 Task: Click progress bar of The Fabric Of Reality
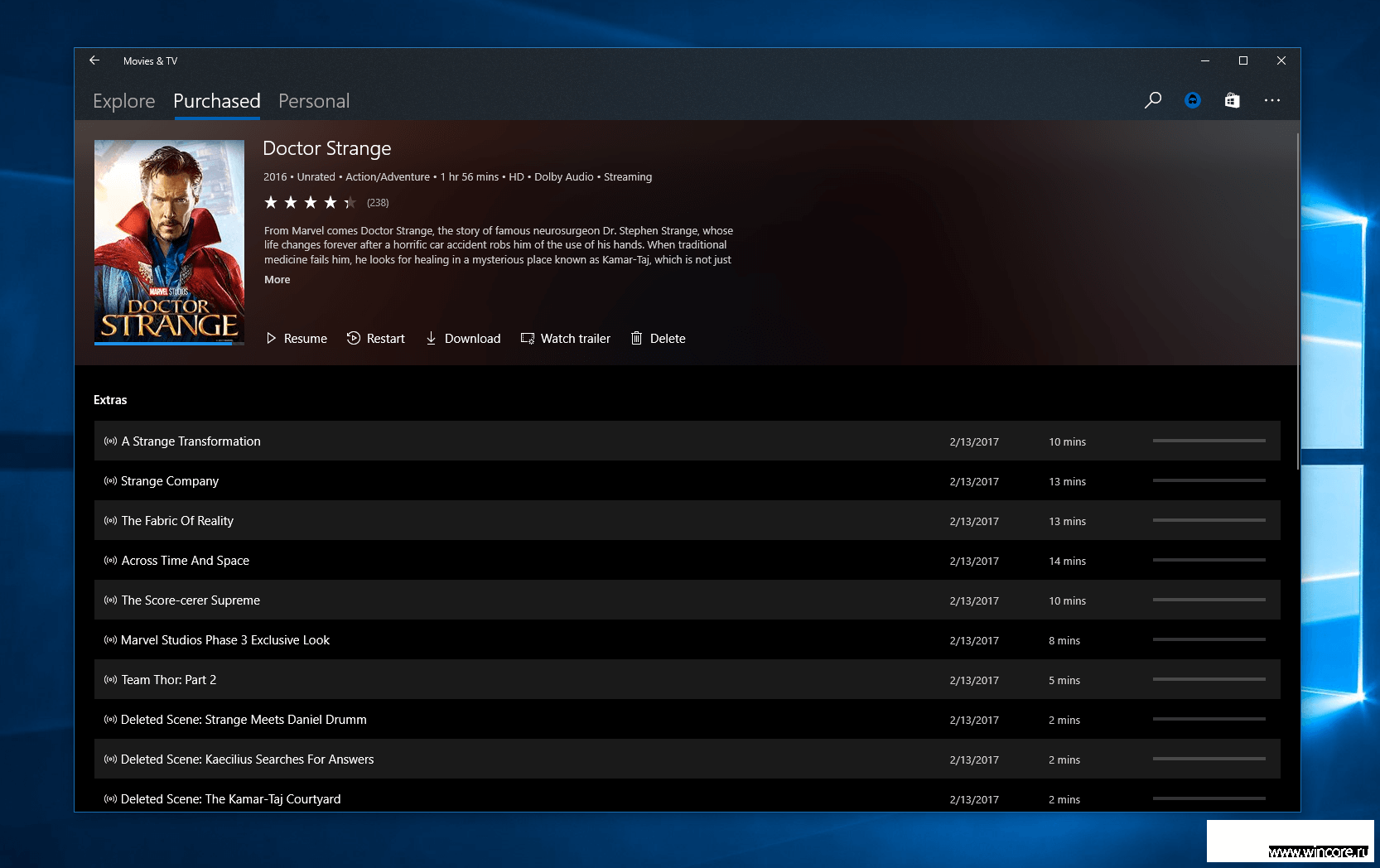(x=1209, y=520)
